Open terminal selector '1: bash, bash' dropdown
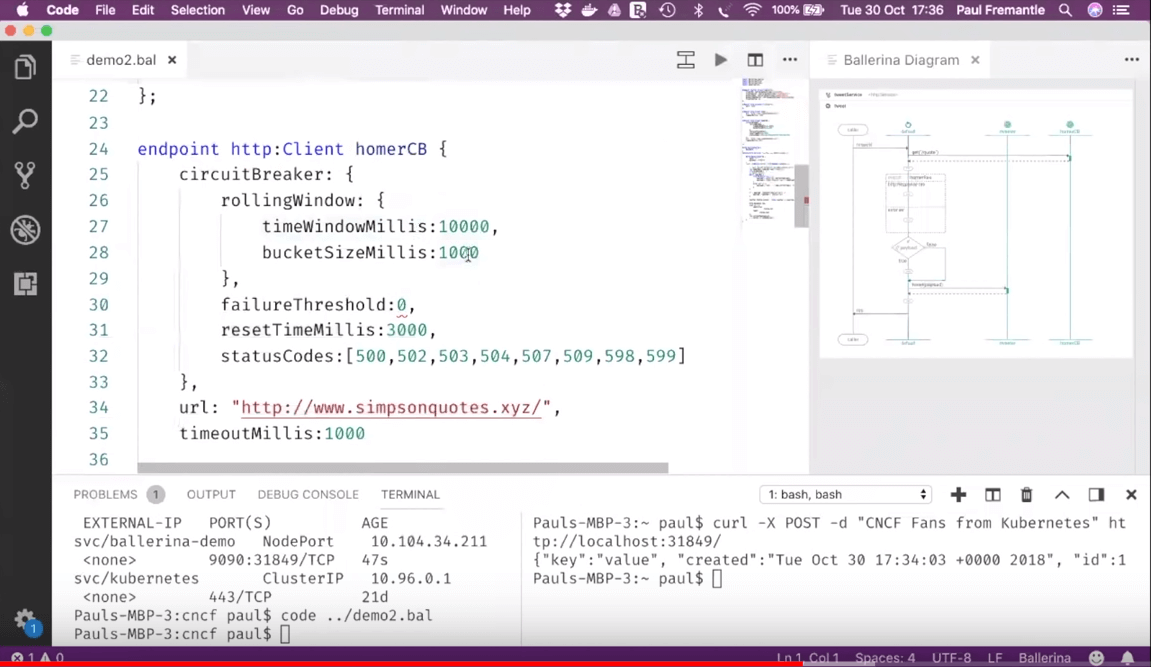 [x=846, y=495]
